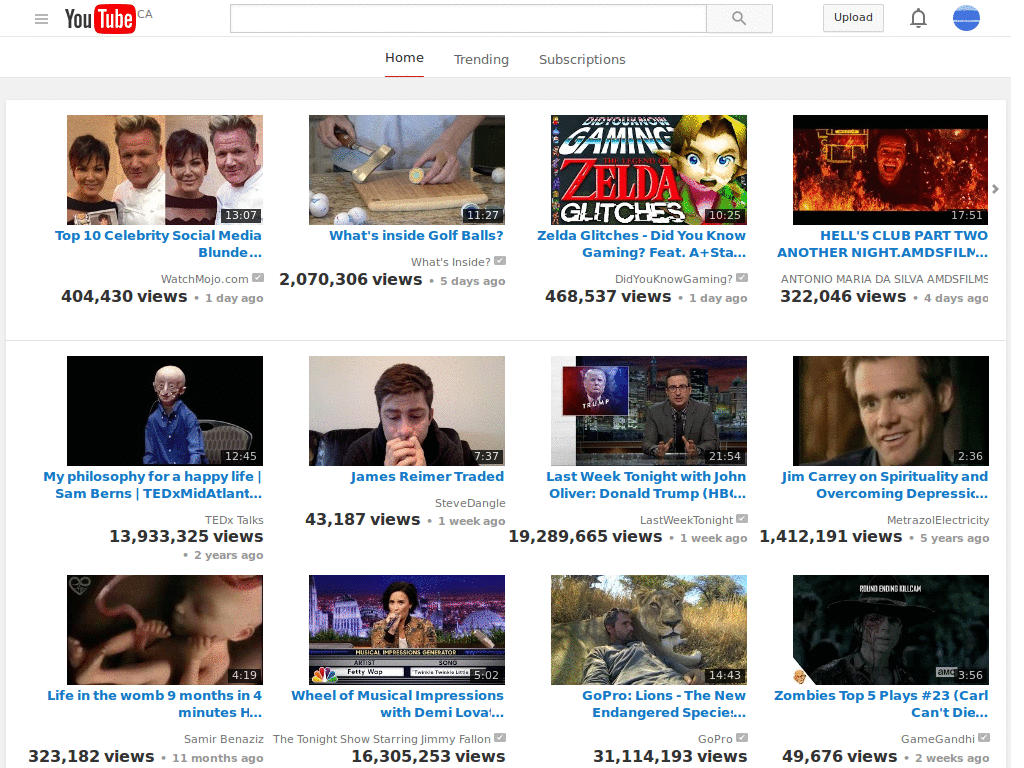Click the GoPro: Lions title link
The height and width of the screenshot is (768, 1024).
(664, 703)
